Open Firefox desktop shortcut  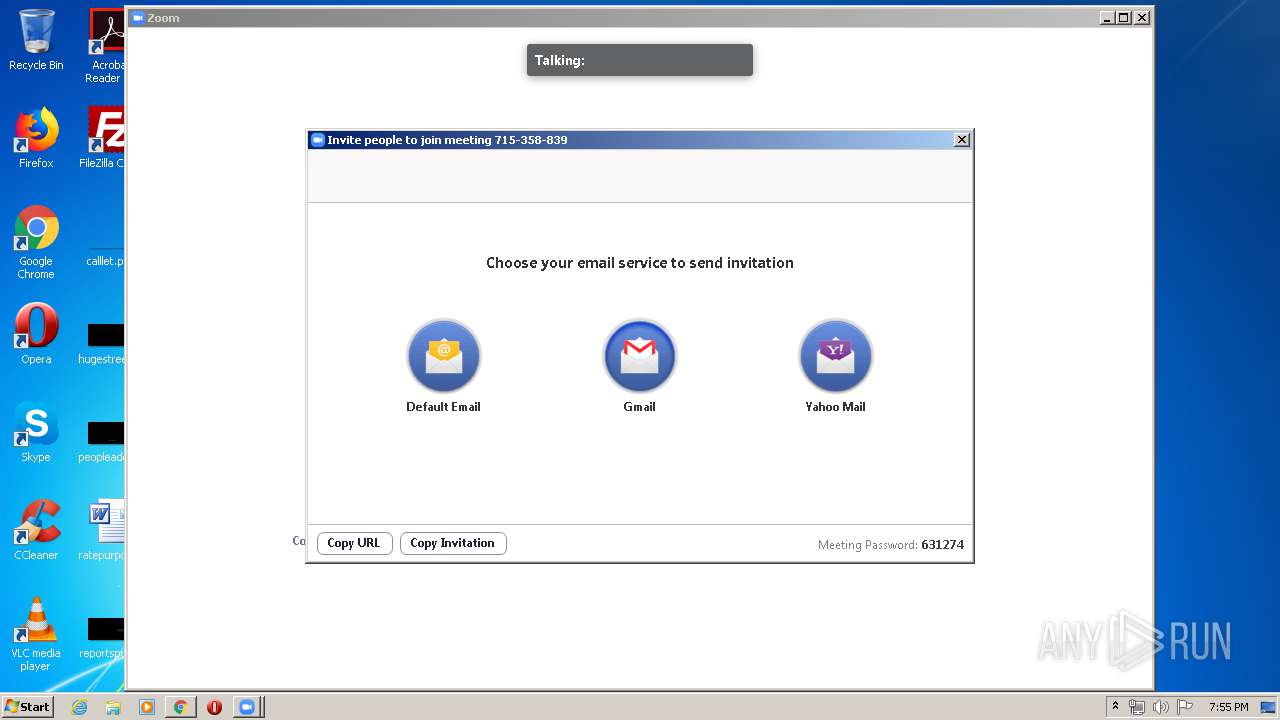click(36, 138)
